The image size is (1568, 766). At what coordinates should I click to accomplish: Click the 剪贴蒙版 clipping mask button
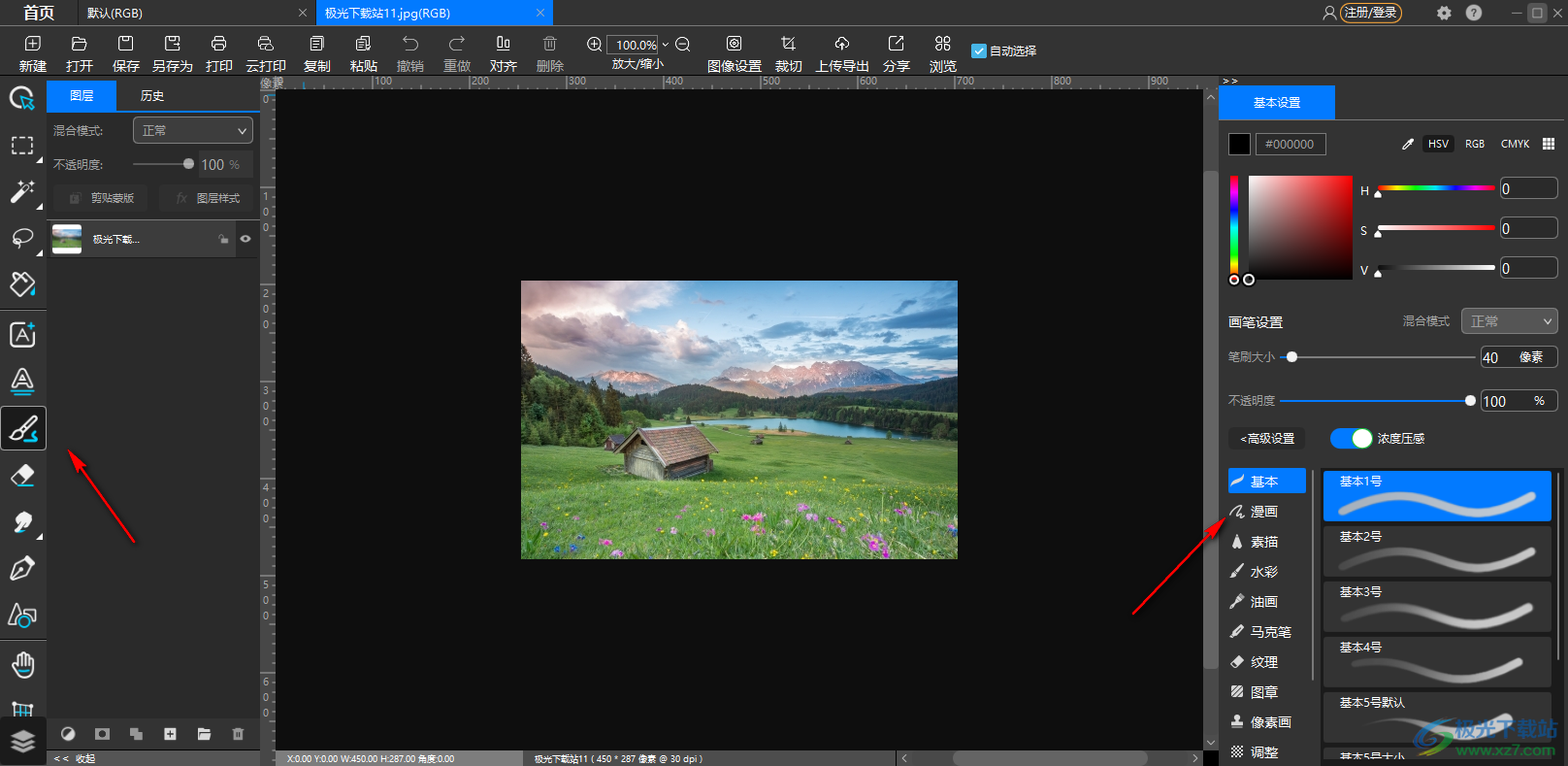pyautogui.click(x=102, y=198)
